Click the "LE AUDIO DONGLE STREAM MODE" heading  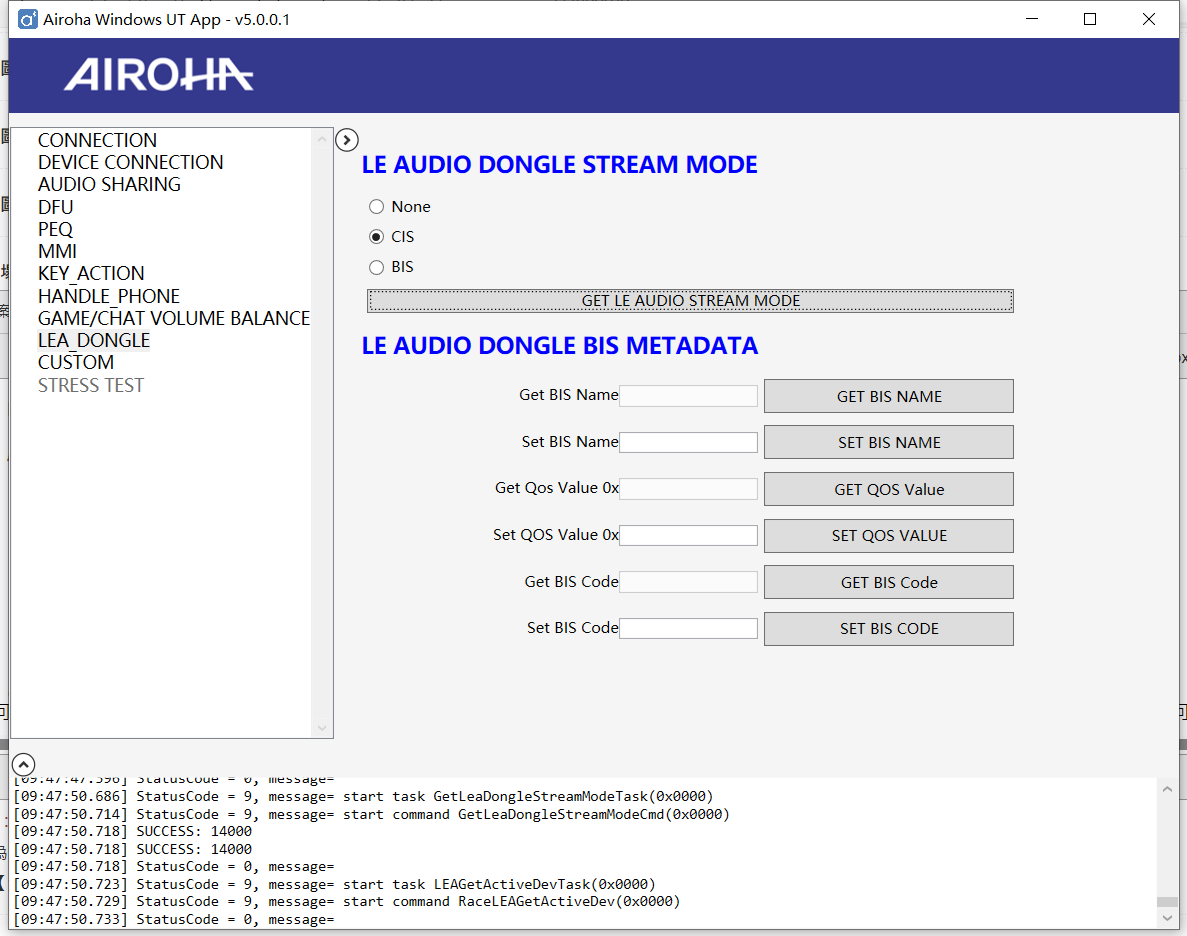tap(559, 164)
